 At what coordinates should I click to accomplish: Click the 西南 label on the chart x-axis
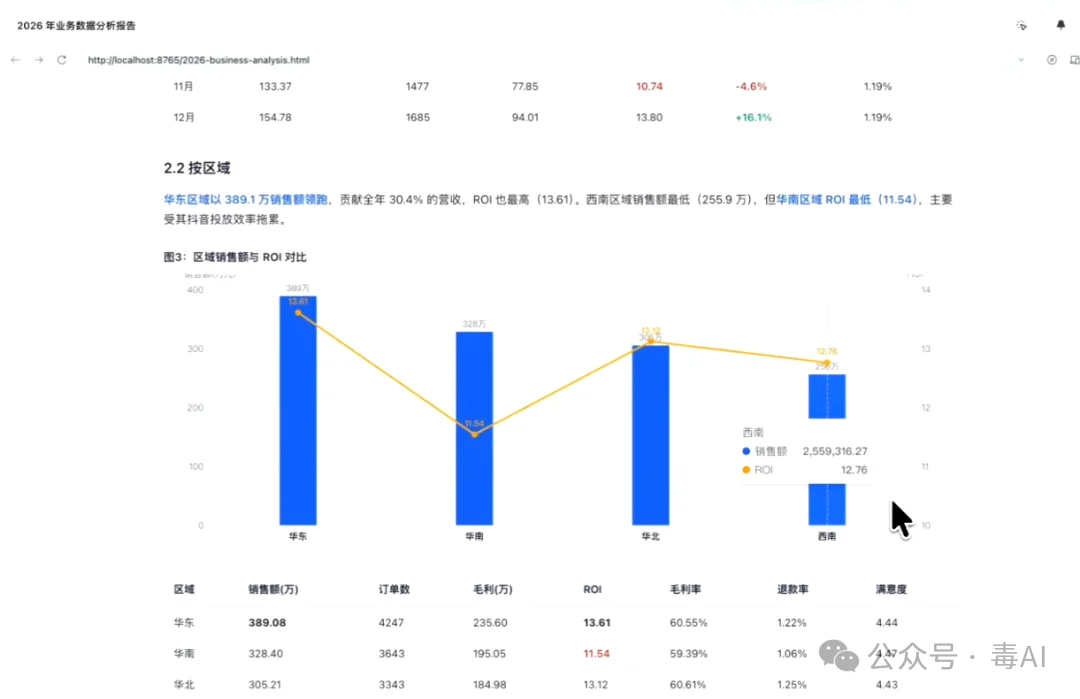tap(827, 536)
